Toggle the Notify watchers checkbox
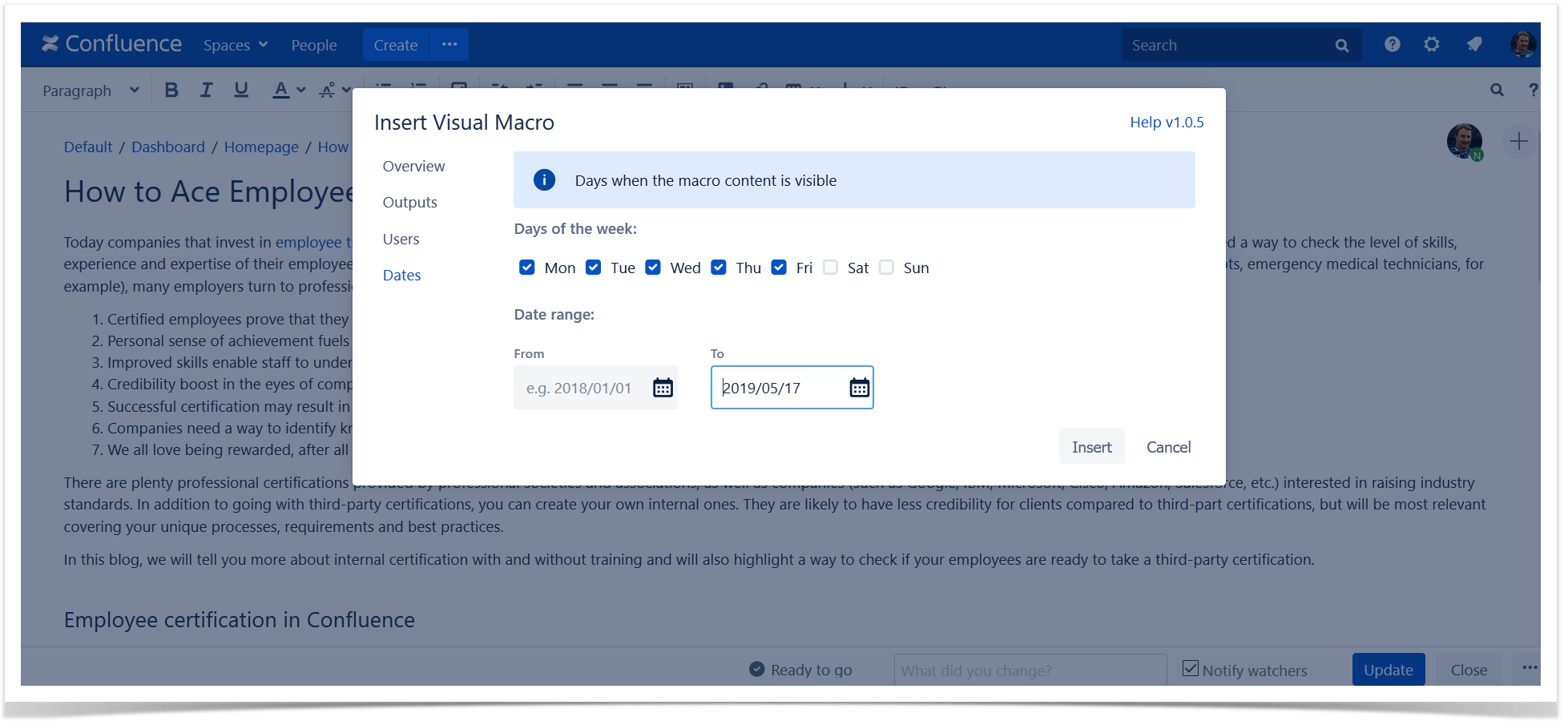Image resolution: width=1568 pixels, height=725 pixels. (x=1191, y=669)
